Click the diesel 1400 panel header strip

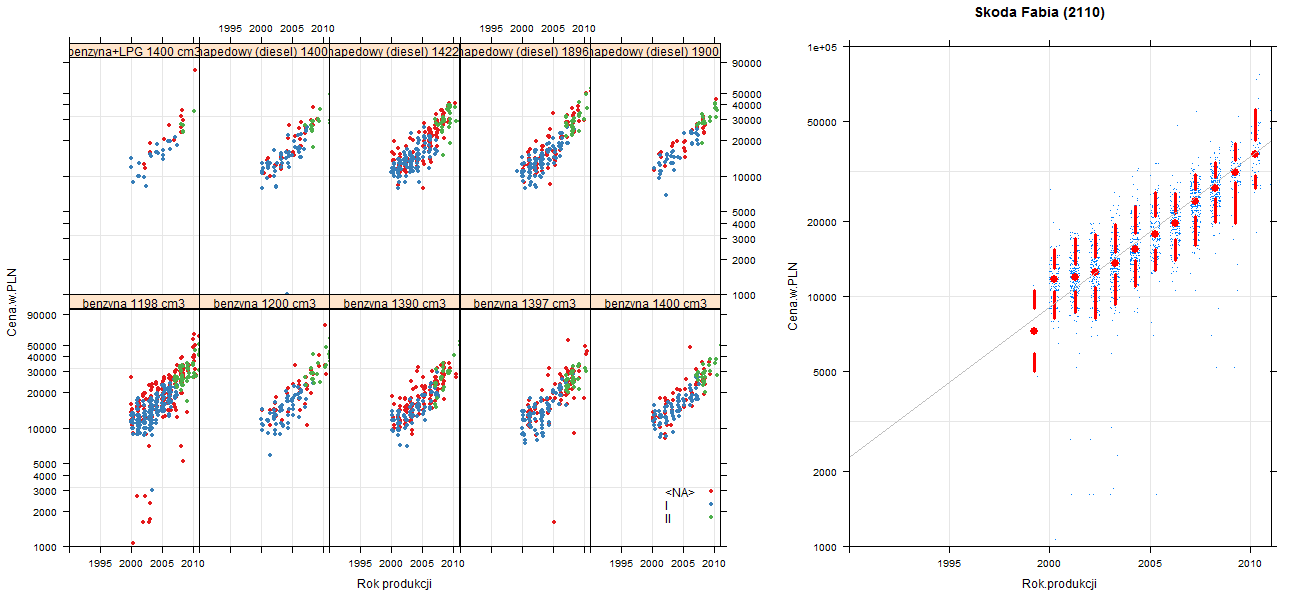pyautogui.click(x=265, y=51)
